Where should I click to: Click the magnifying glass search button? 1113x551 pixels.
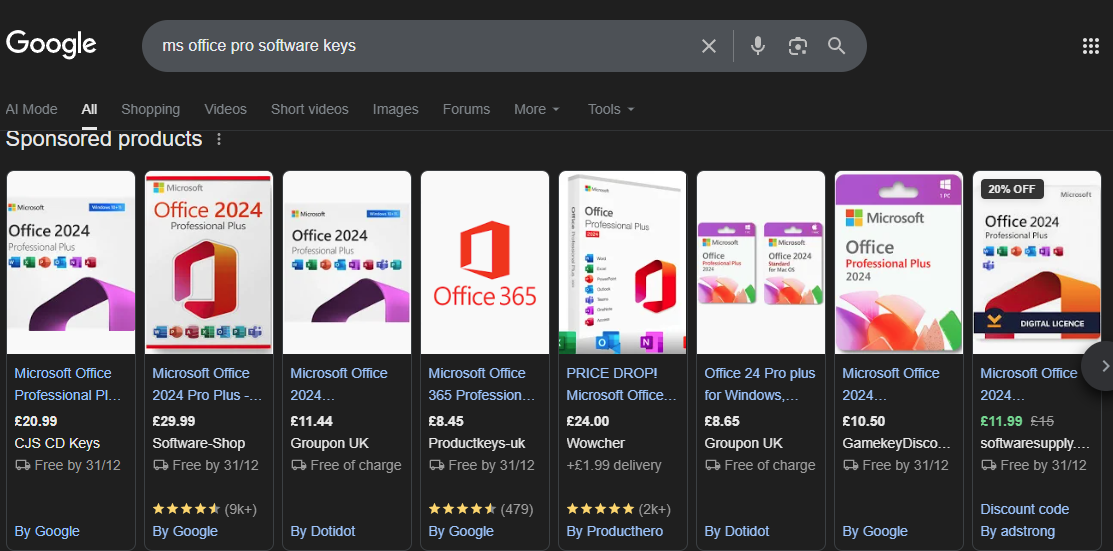tap(837, 46)
